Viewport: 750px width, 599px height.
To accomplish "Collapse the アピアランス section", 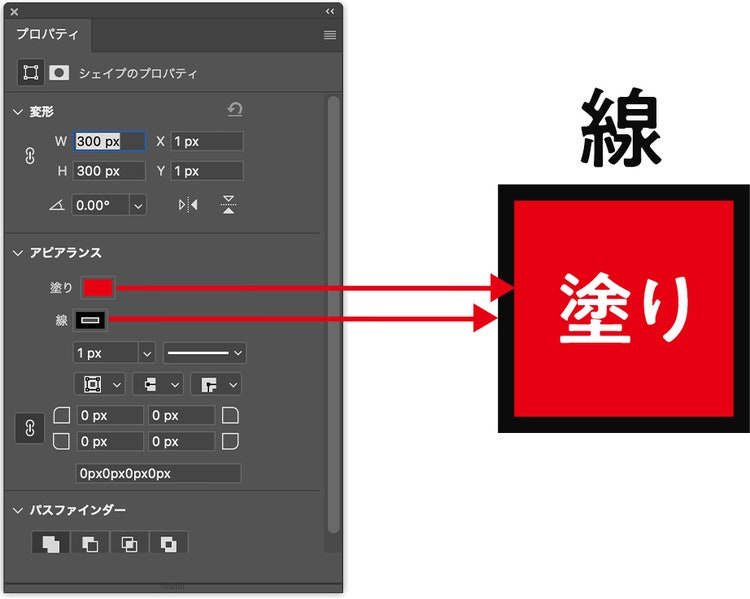I will click(x=18, y=253).
